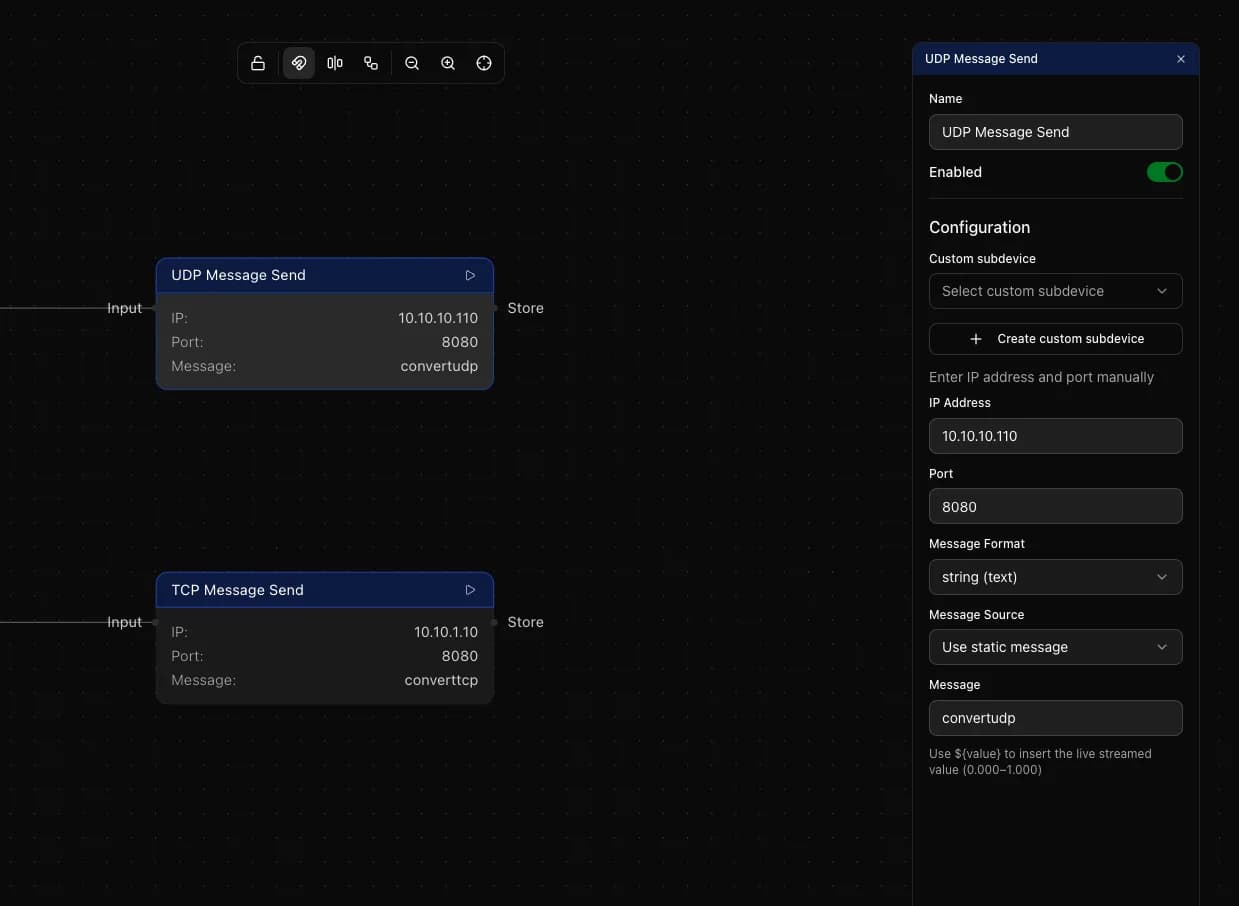
Task: Open the Select custom subdevice dropdown
Action: pos(1055,291)
